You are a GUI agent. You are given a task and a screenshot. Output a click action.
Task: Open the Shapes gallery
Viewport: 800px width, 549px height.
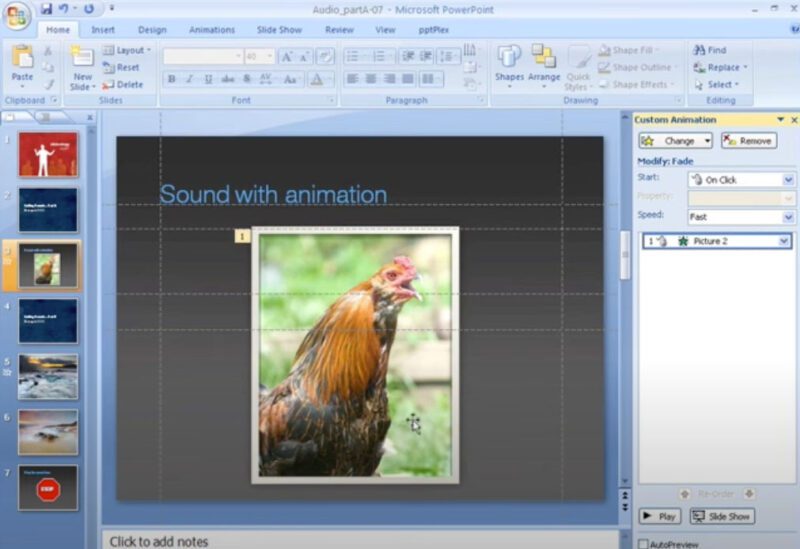pos(509,66)
